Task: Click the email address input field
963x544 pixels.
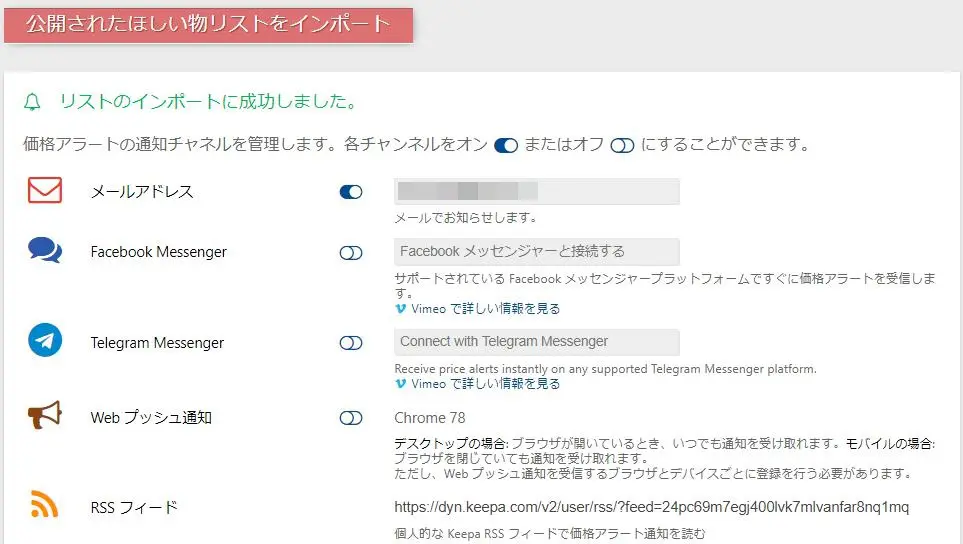Action: point(537,192)
